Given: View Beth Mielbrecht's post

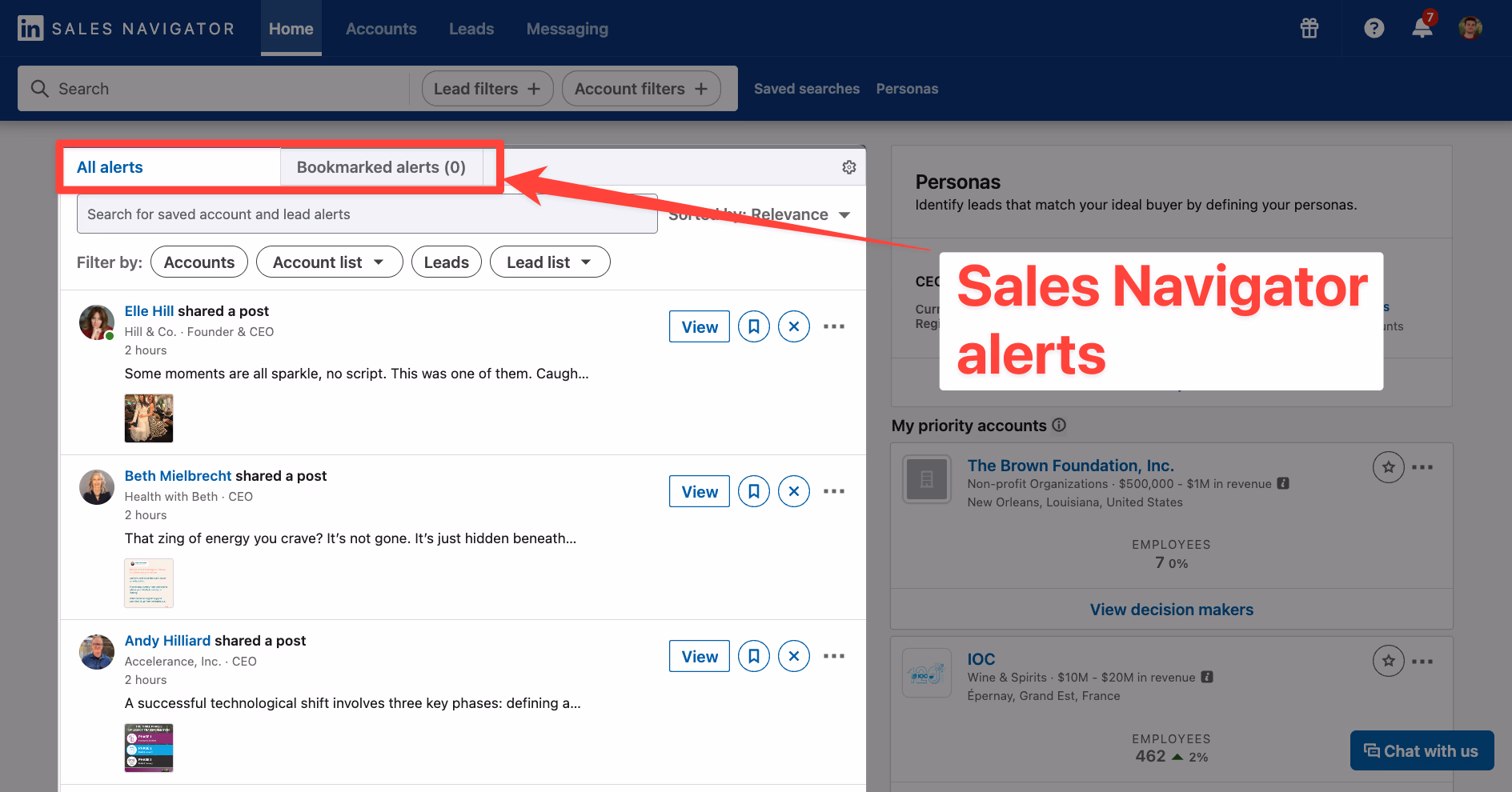Looking at the screenshot, I should click(x=700, y=491).
